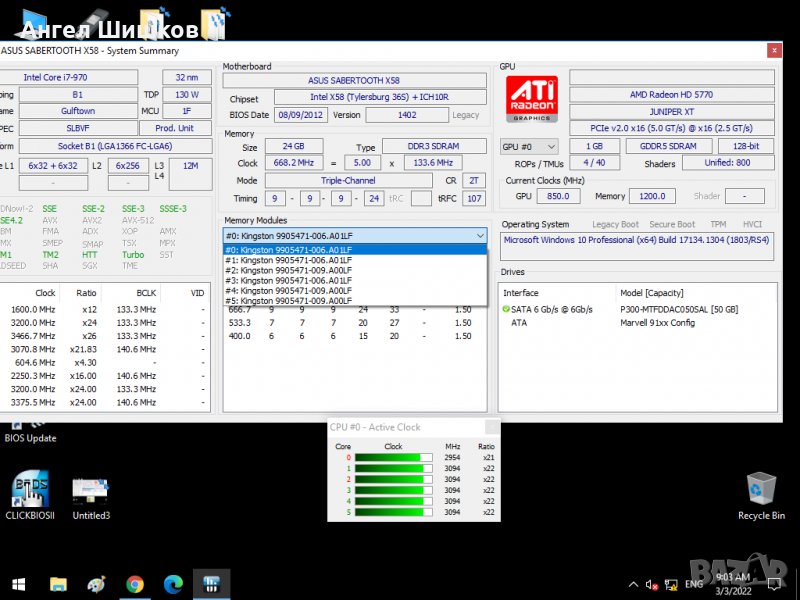800x600 pixels.
Task: Select module #1 Kingston 9905471-006.A01LF
Action: [x=288, y=260]
